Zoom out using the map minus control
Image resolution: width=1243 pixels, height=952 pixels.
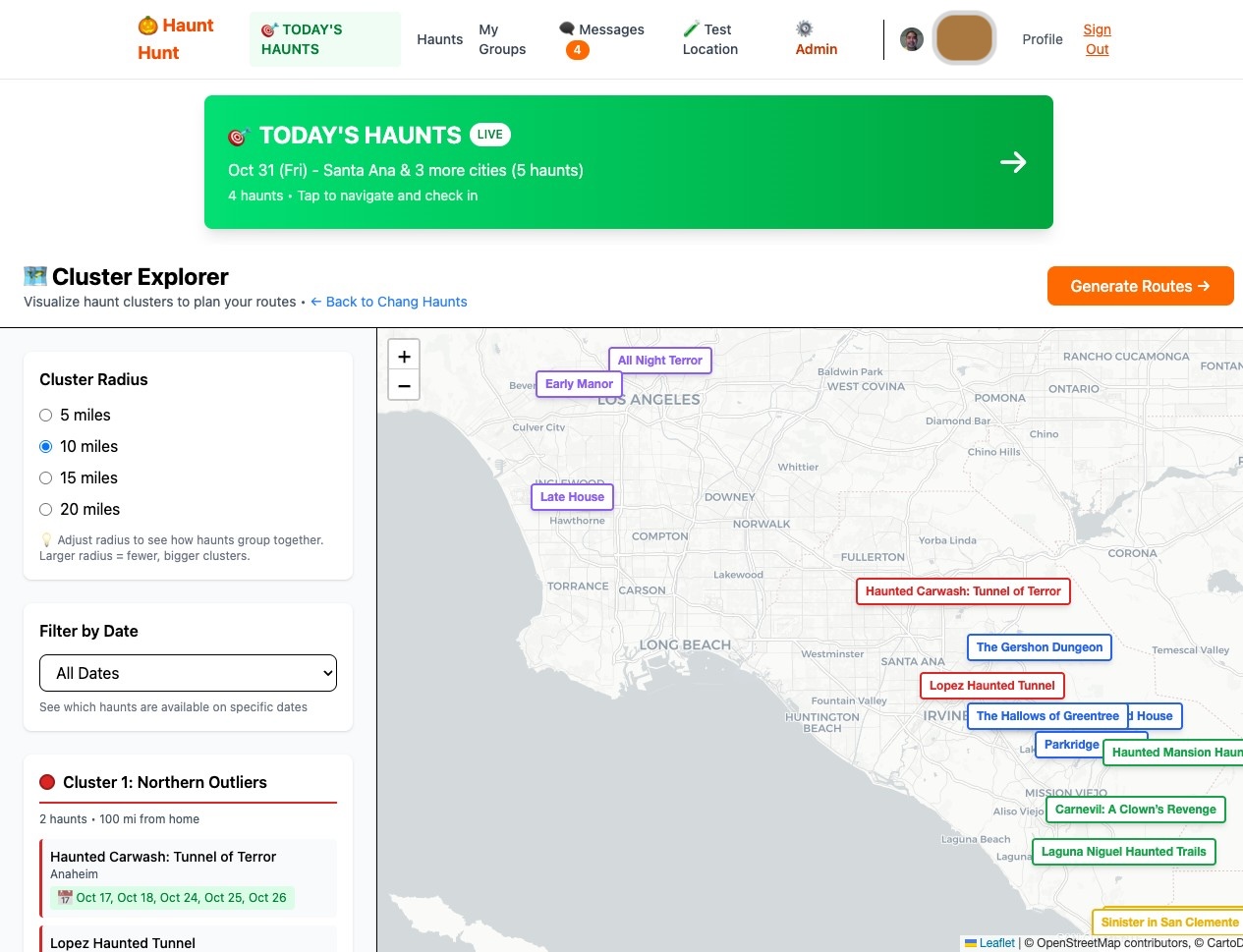(404, 385)
